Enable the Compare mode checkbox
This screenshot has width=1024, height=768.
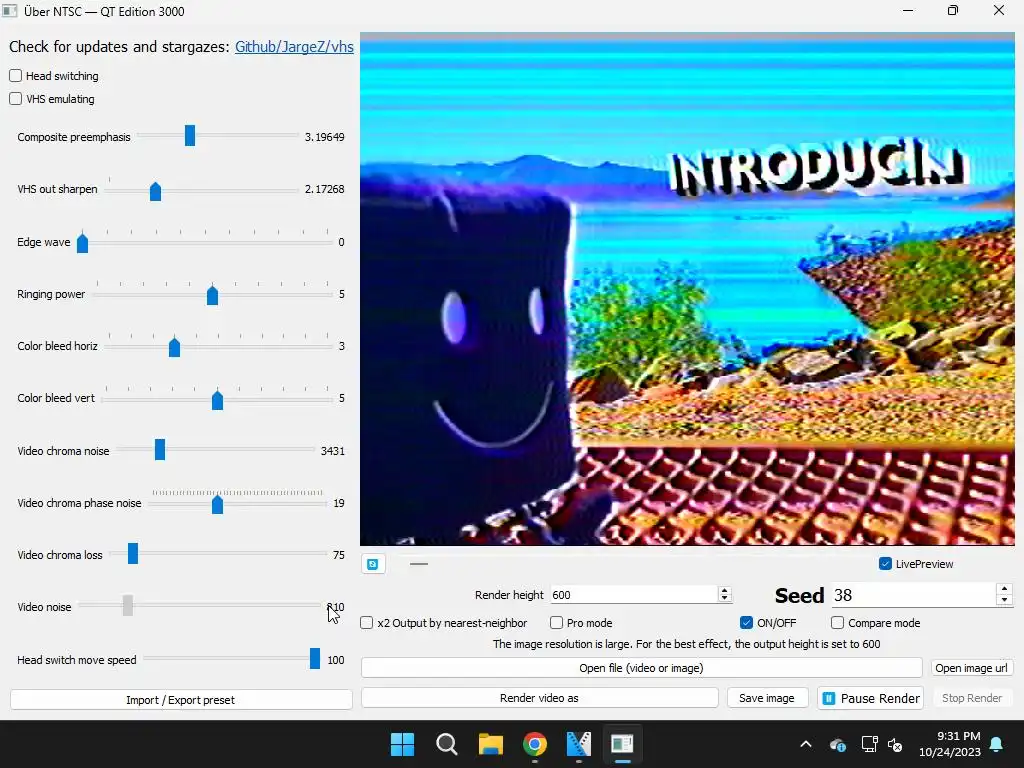[x=837, y=623]
